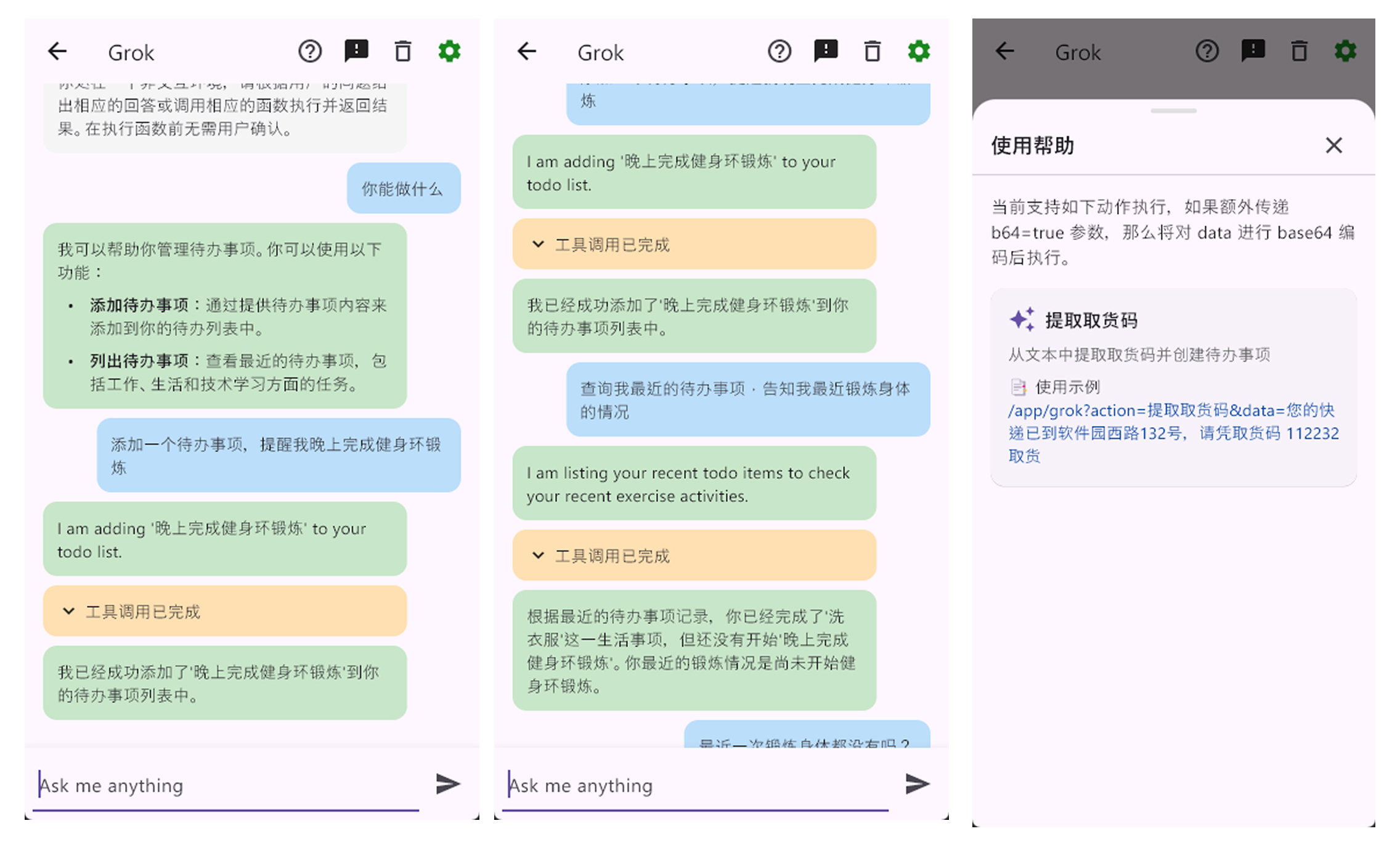1400x847 pixels.
Task: Open the feedback bubble icon in the left Grok screen
Action: pyautogui.click(x=356, y=51)
